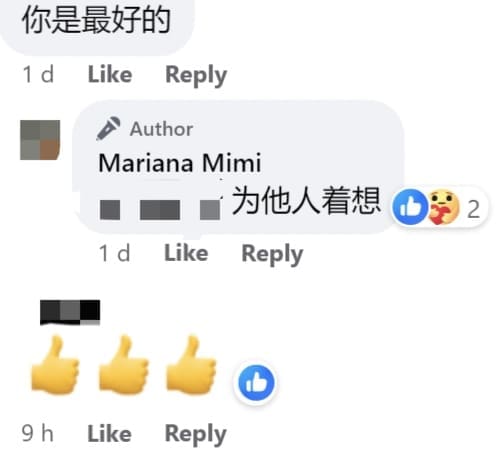Click the Care hugging-heart reaction emoji
Image resolution: width=503 pixels, height=457 pixels.
tap(443, 207)
